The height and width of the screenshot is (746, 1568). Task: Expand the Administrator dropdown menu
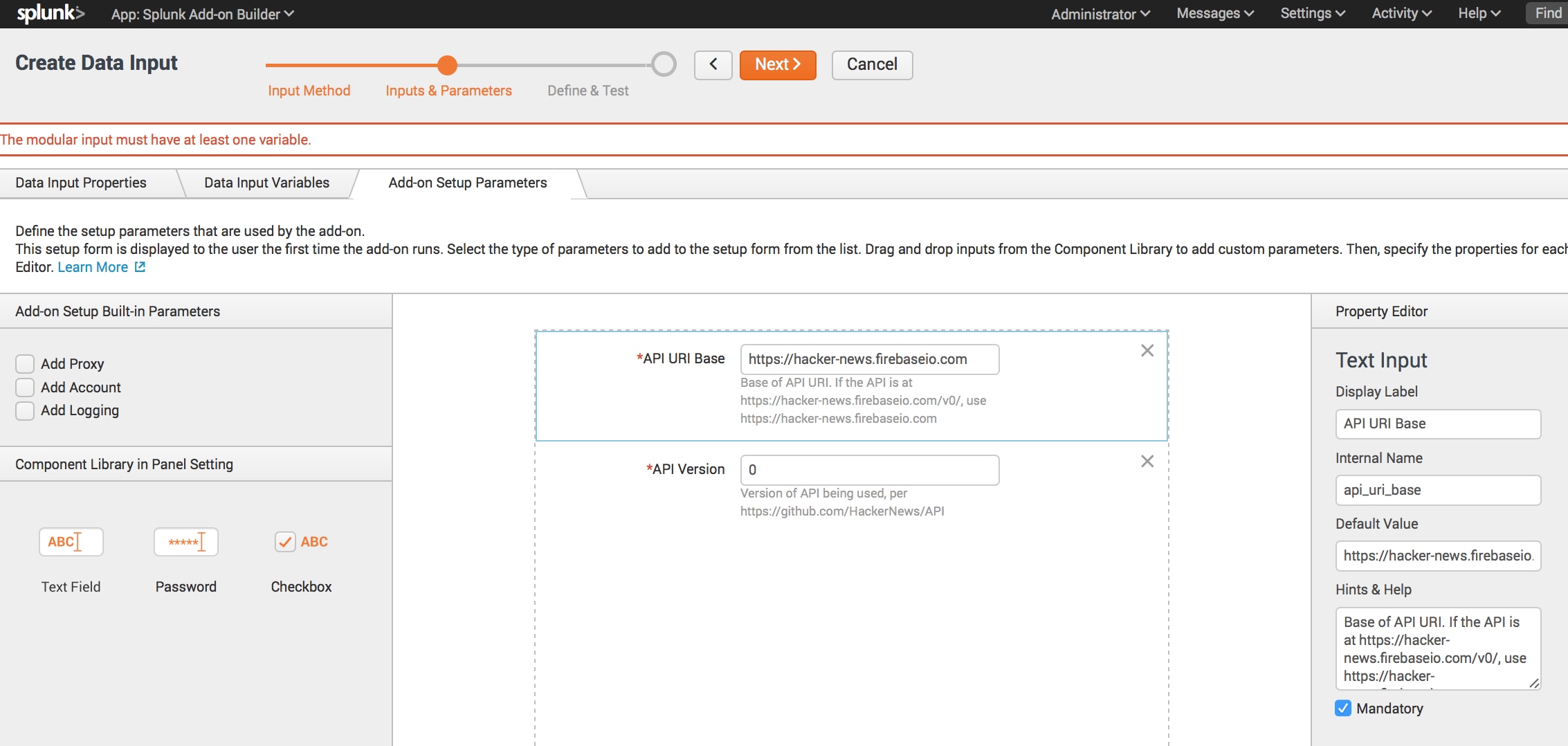(1100, 14)
